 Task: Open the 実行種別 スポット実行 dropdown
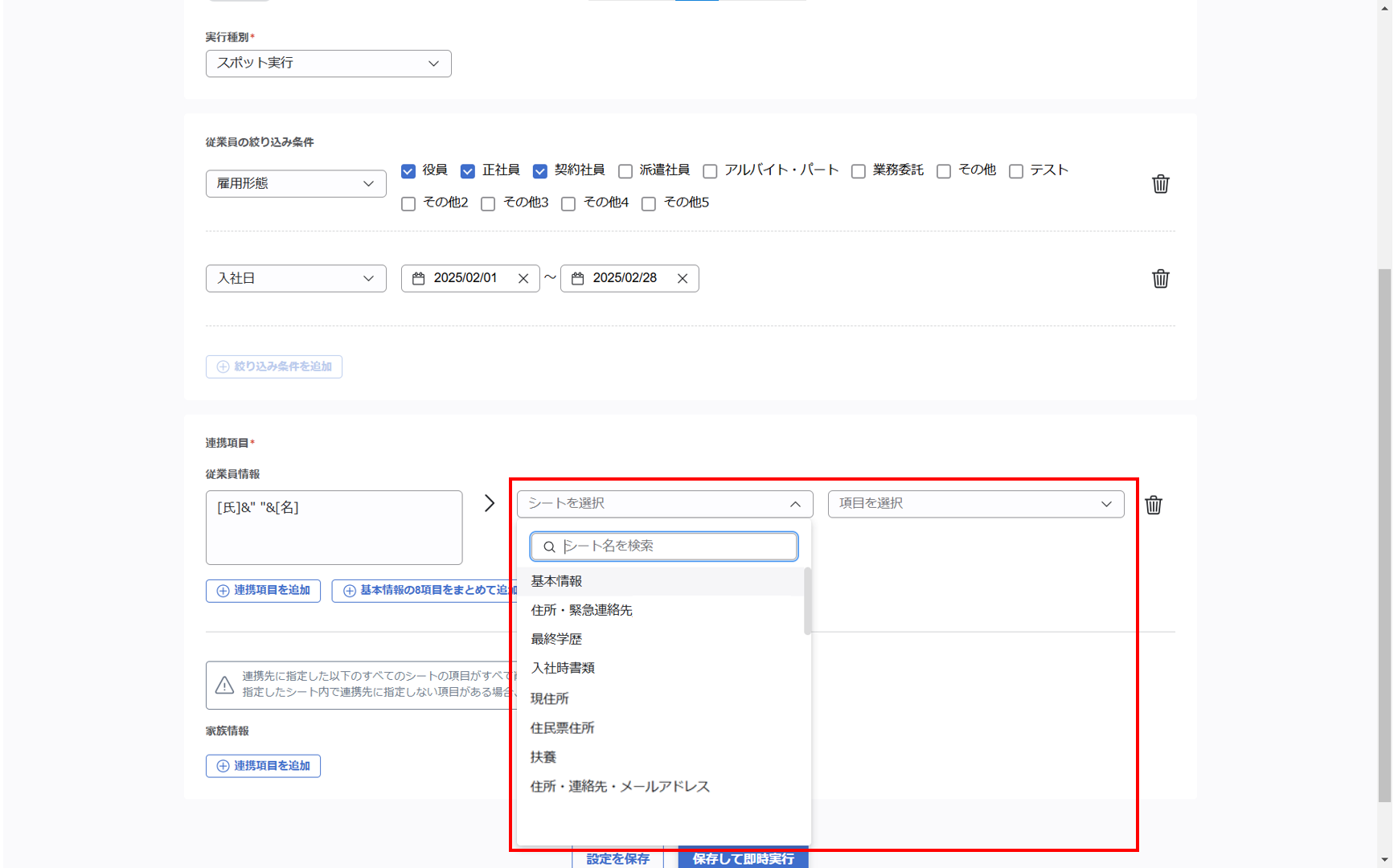328,63
